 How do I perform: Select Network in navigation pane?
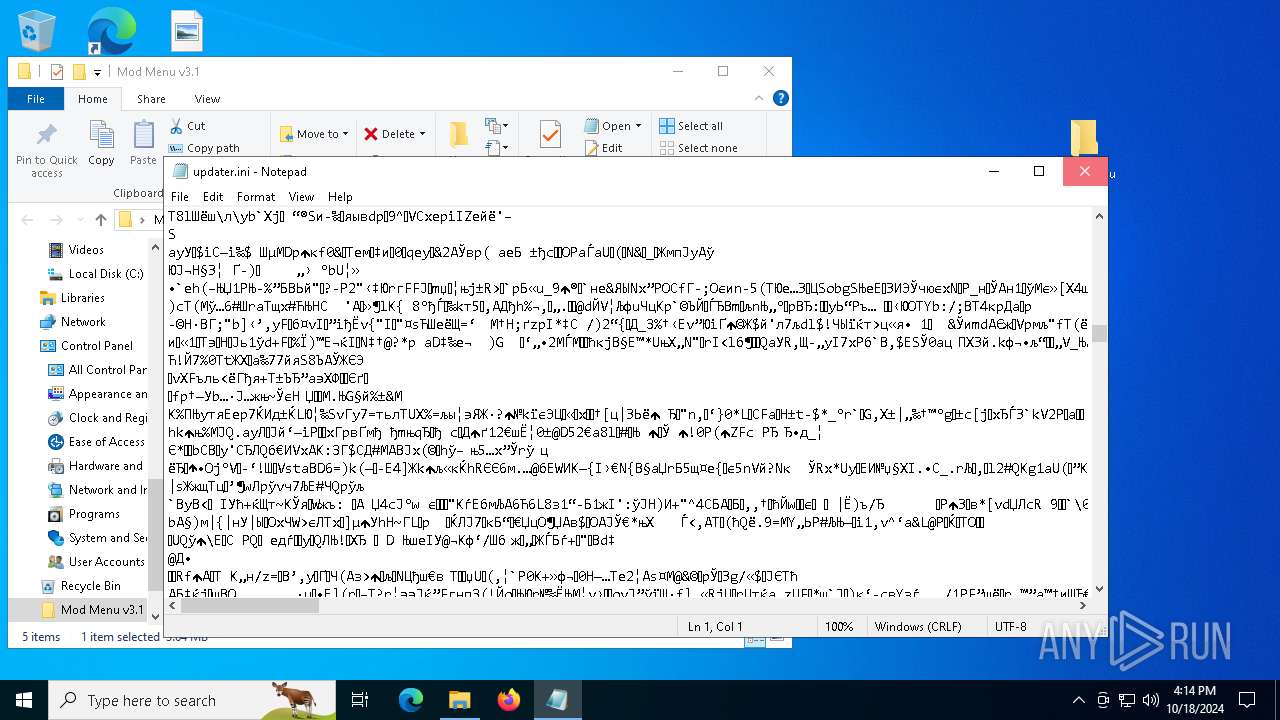pyautogui.click(x=83, y=322)
